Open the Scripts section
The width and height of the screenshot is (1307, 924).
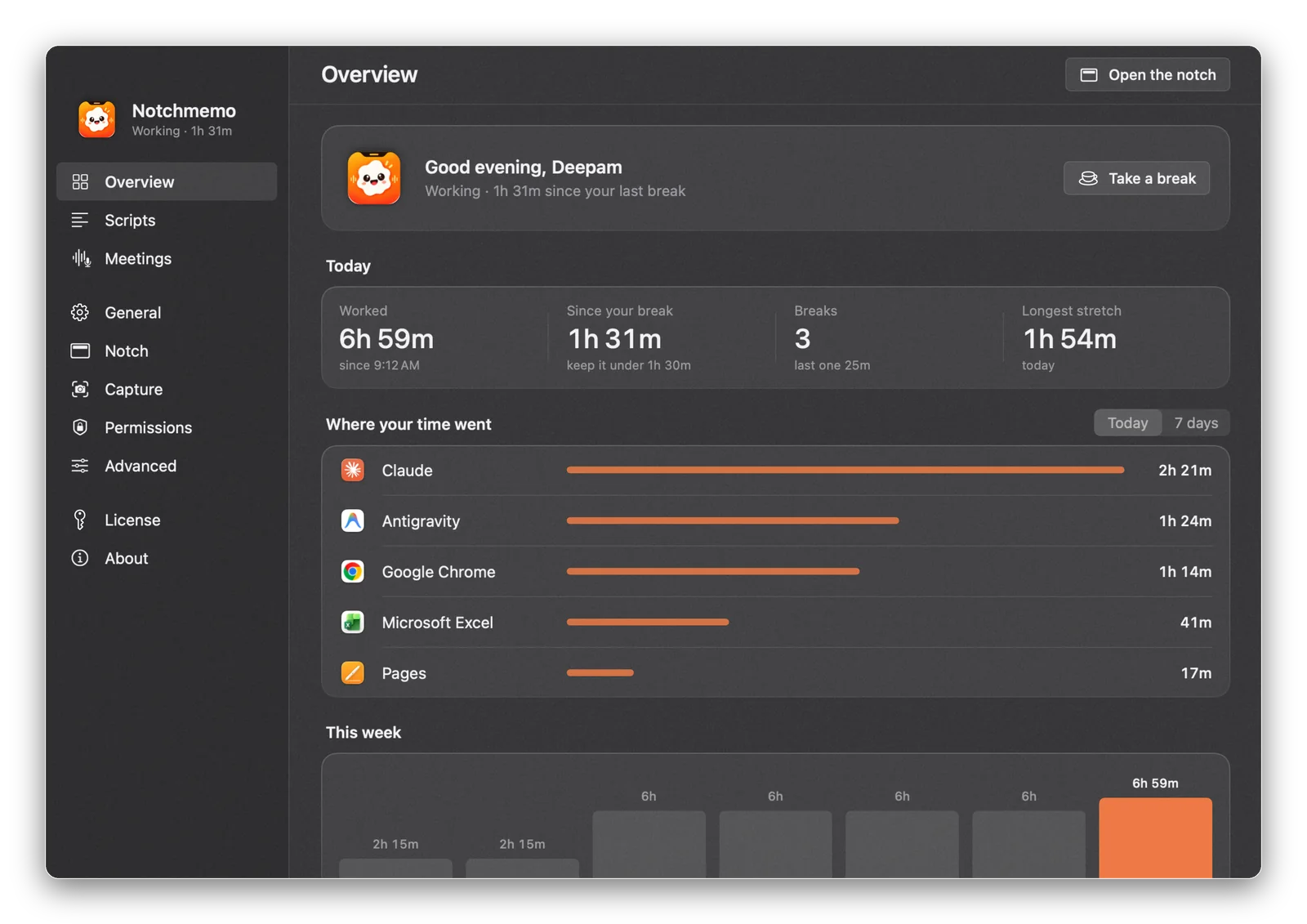click(x=167, y=220)
